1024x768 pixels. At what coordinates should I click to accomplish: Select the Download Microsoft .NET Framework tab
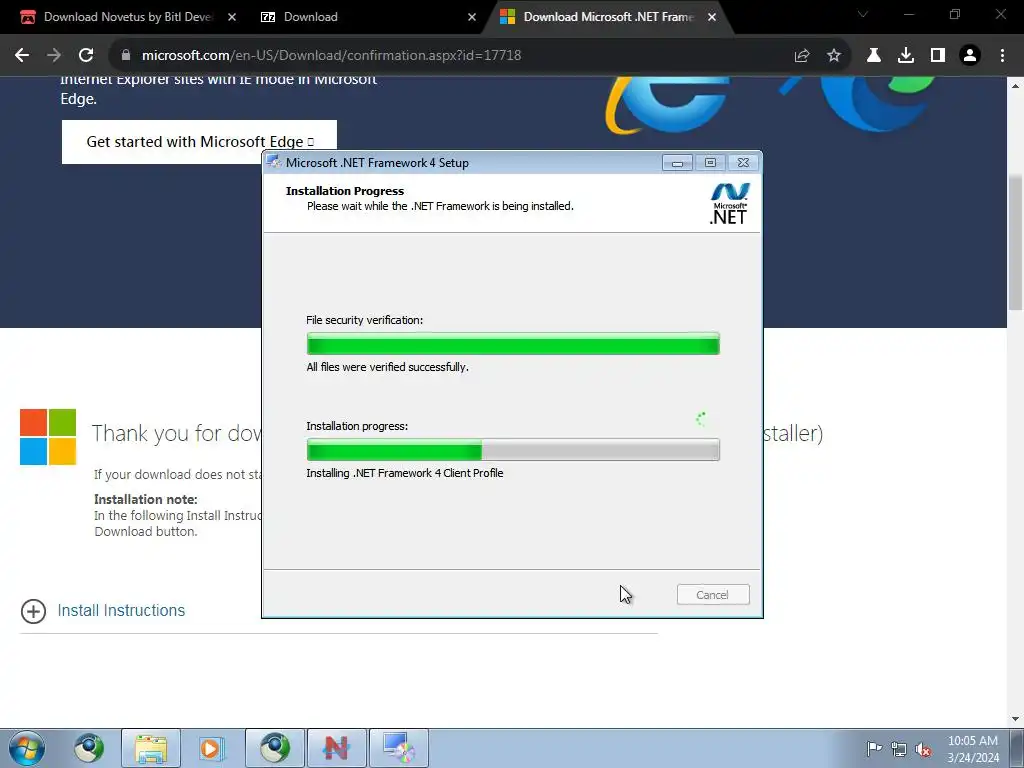(607, 17)
